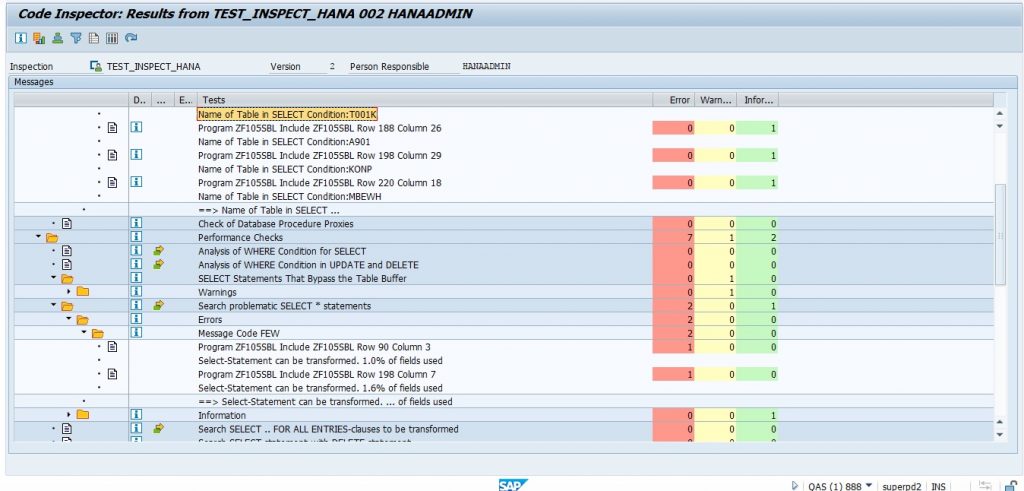This screenshot has height=491, width=1024.
Task: Expand the Warnings folder
Action: (x=69, y=292)
